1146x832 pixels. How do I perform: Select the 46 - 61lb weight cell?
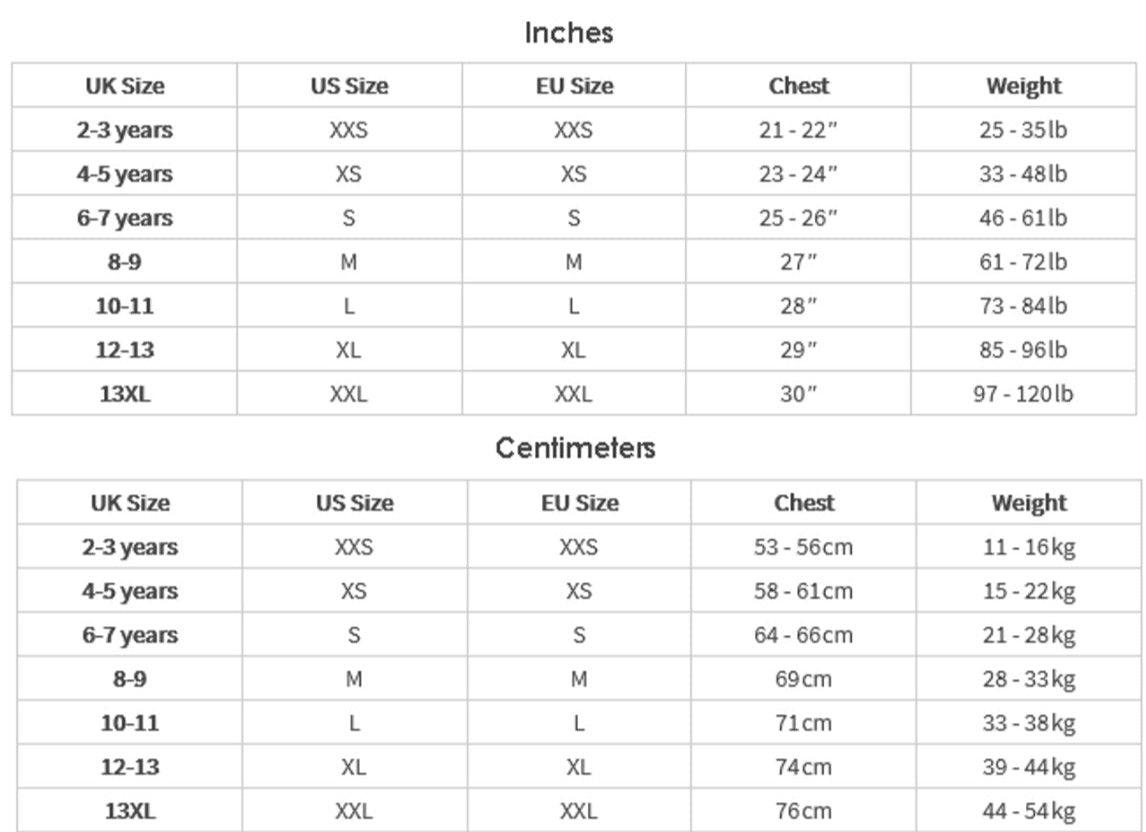pyautogui.click(x=1023, y=218)
